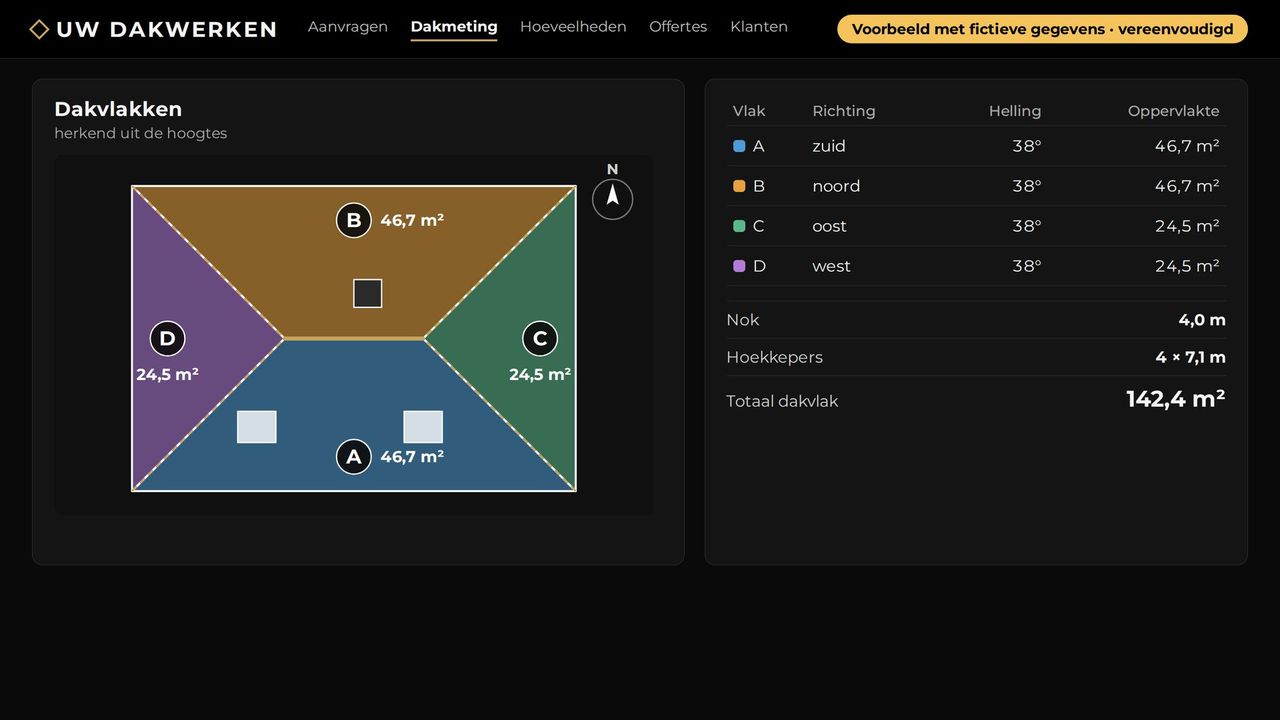Screen dimensions: 1280x720
Task: Click the 'Totaal dakvlak' label
Action: (782, 401)
